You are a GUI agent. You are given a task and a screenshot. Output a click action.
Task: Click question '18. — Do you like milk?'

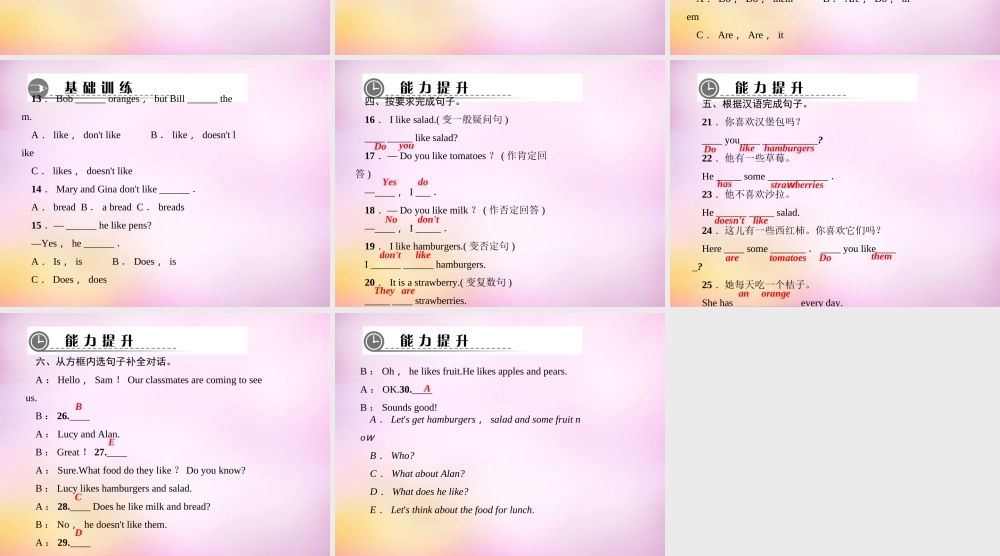coord(455,210)
